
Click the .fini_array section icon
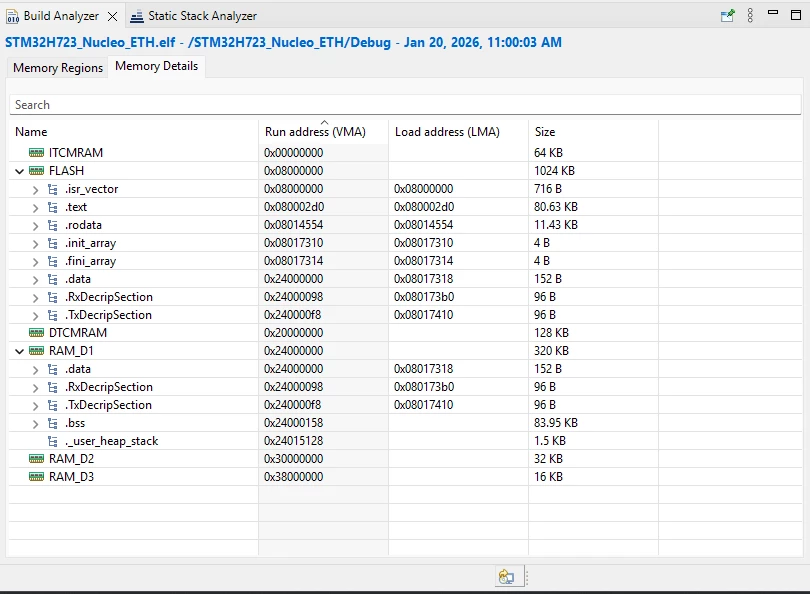pyautogui.click(x=53, y=262)
